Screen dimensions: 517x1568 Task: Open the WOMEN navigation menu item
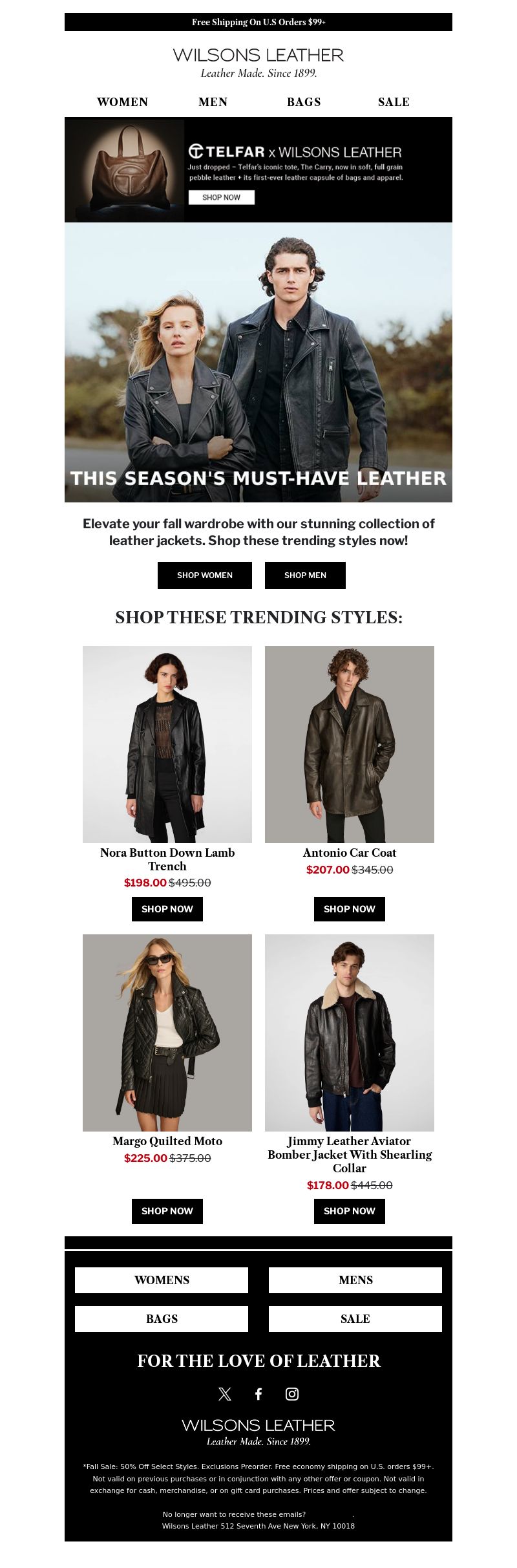[x=123, y=102]
